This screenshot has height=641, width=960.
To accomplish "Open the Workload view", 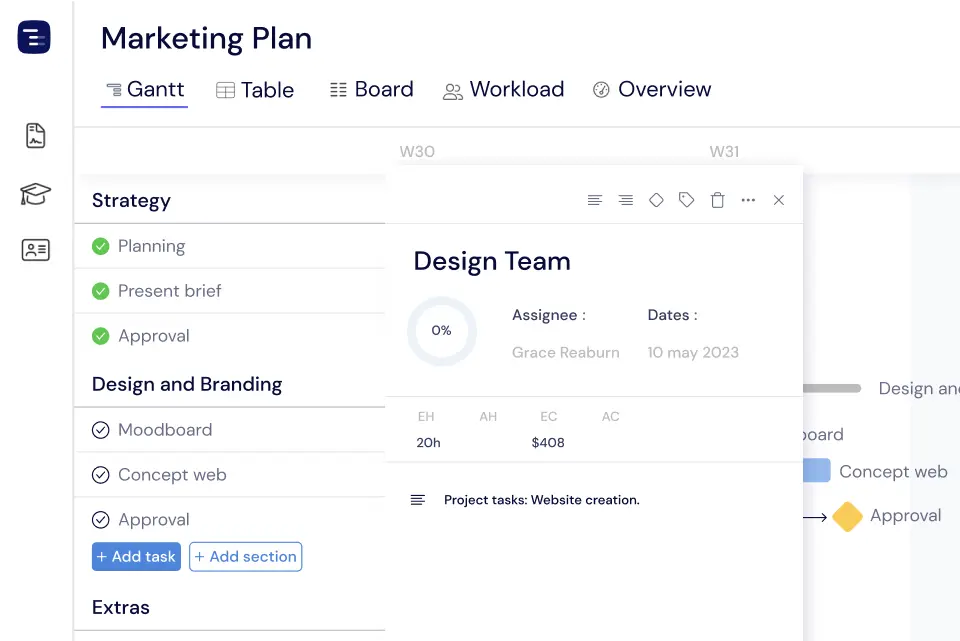I will tap(504, 89).
